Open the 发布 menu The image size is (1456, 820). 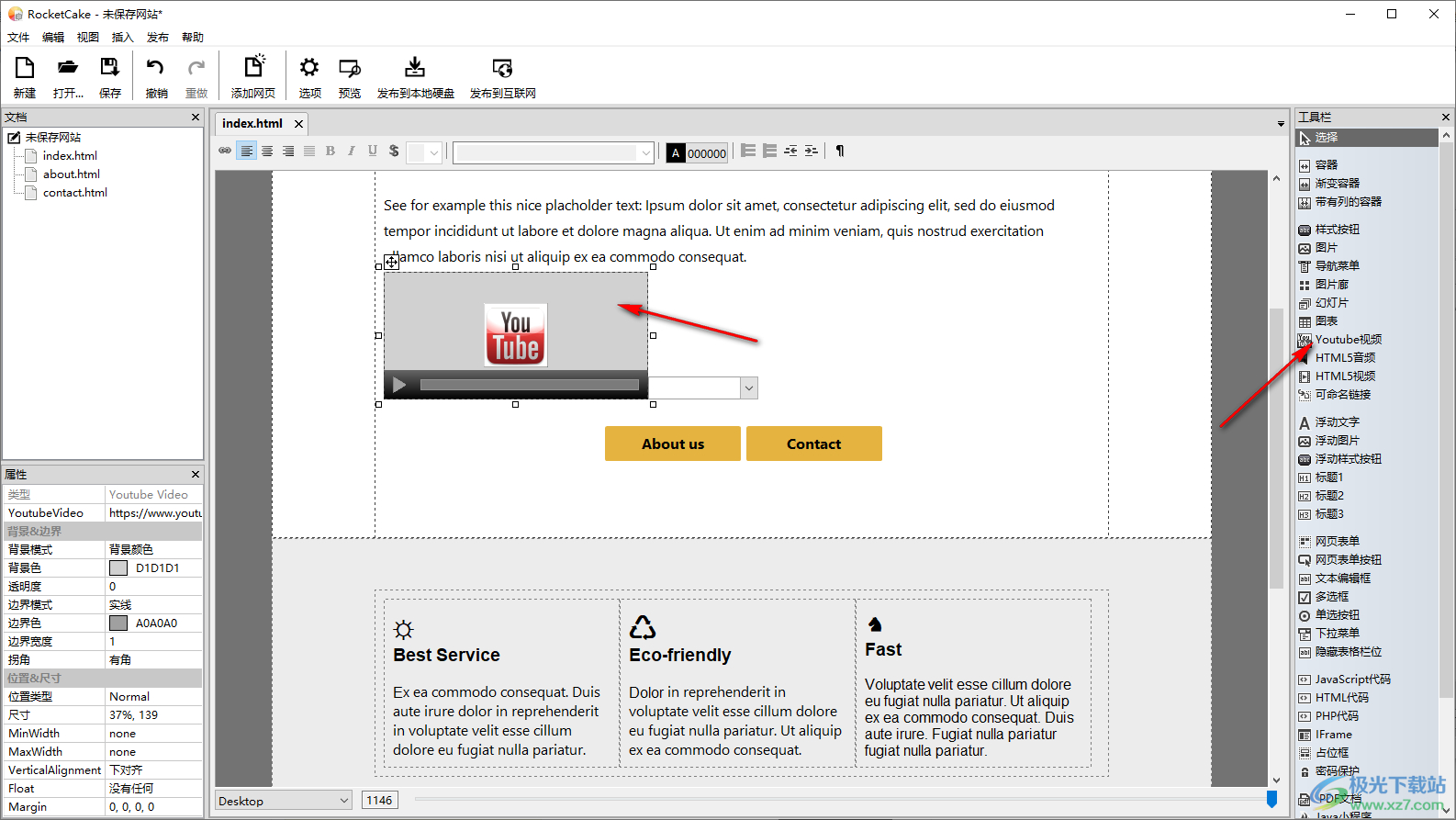(x=158, y=38)
